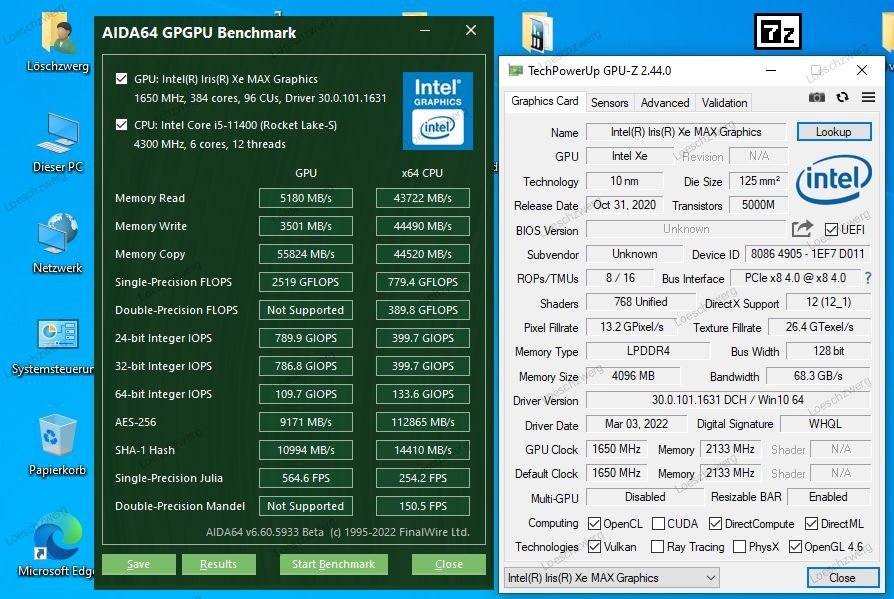Minimize the GPU-Z window

click(771, 71)
